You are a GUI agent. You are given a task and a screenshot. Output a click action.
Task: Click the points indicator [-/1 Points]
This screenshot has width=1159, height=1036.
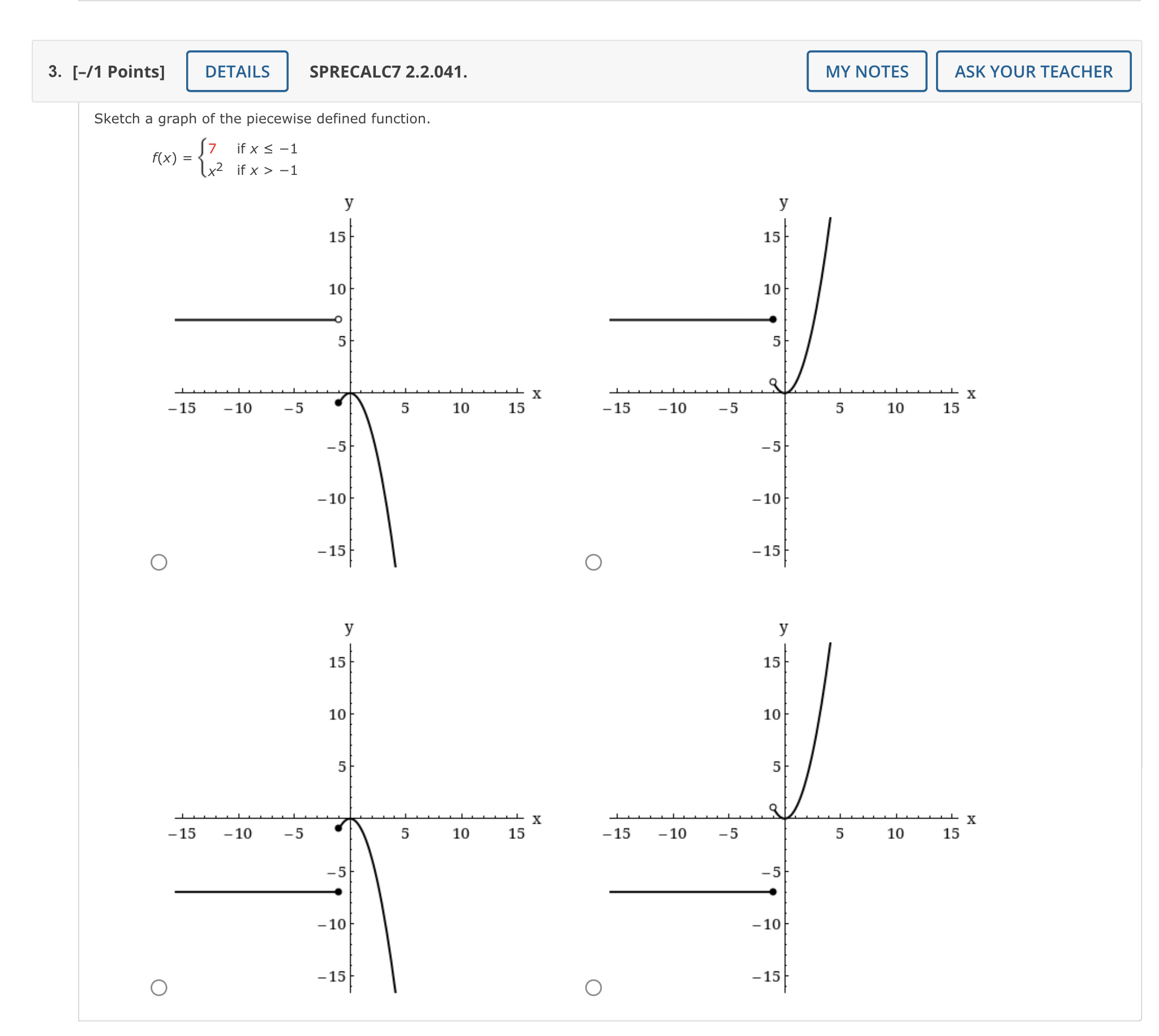118,72
